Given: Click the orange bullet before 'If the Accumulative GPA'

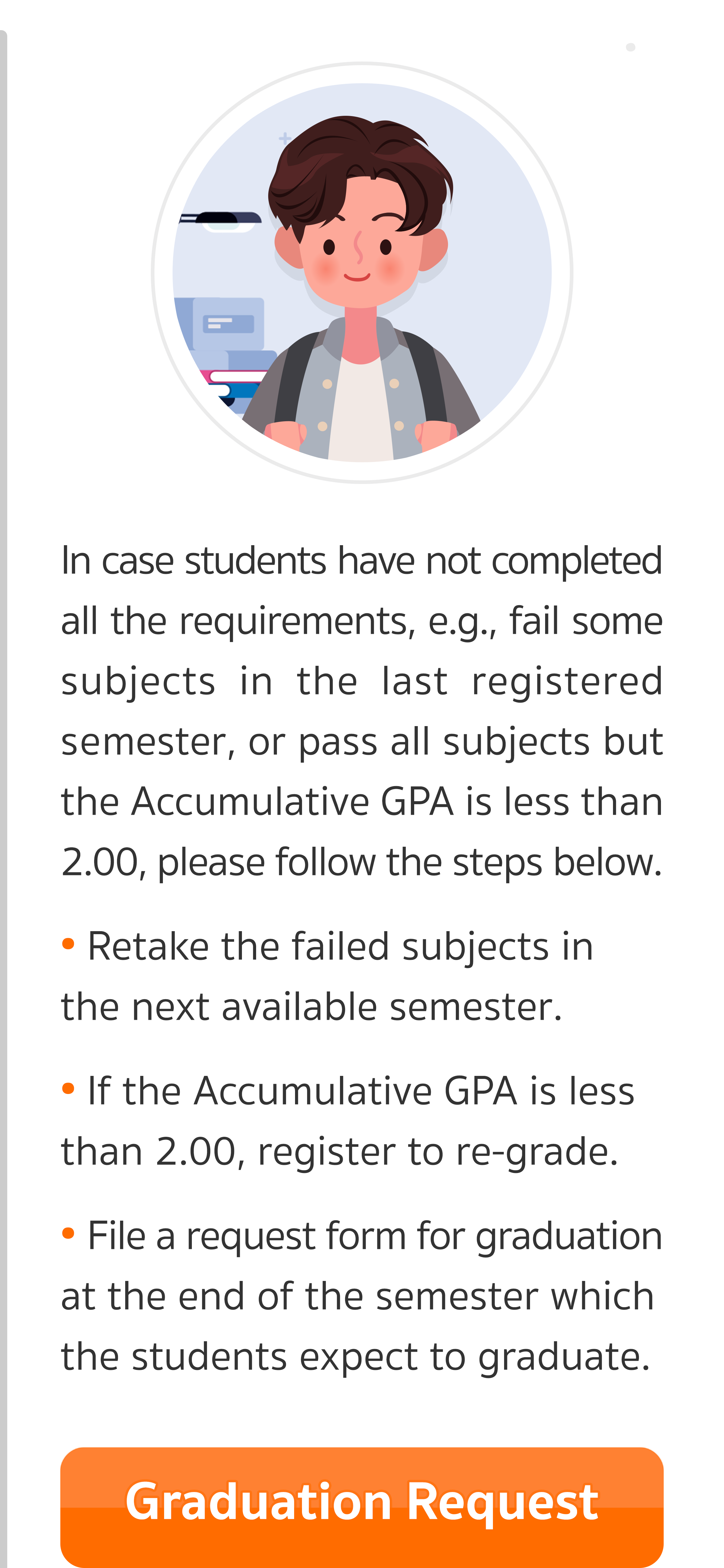Looking at the screenshot, I should [x=68, y=1088].
